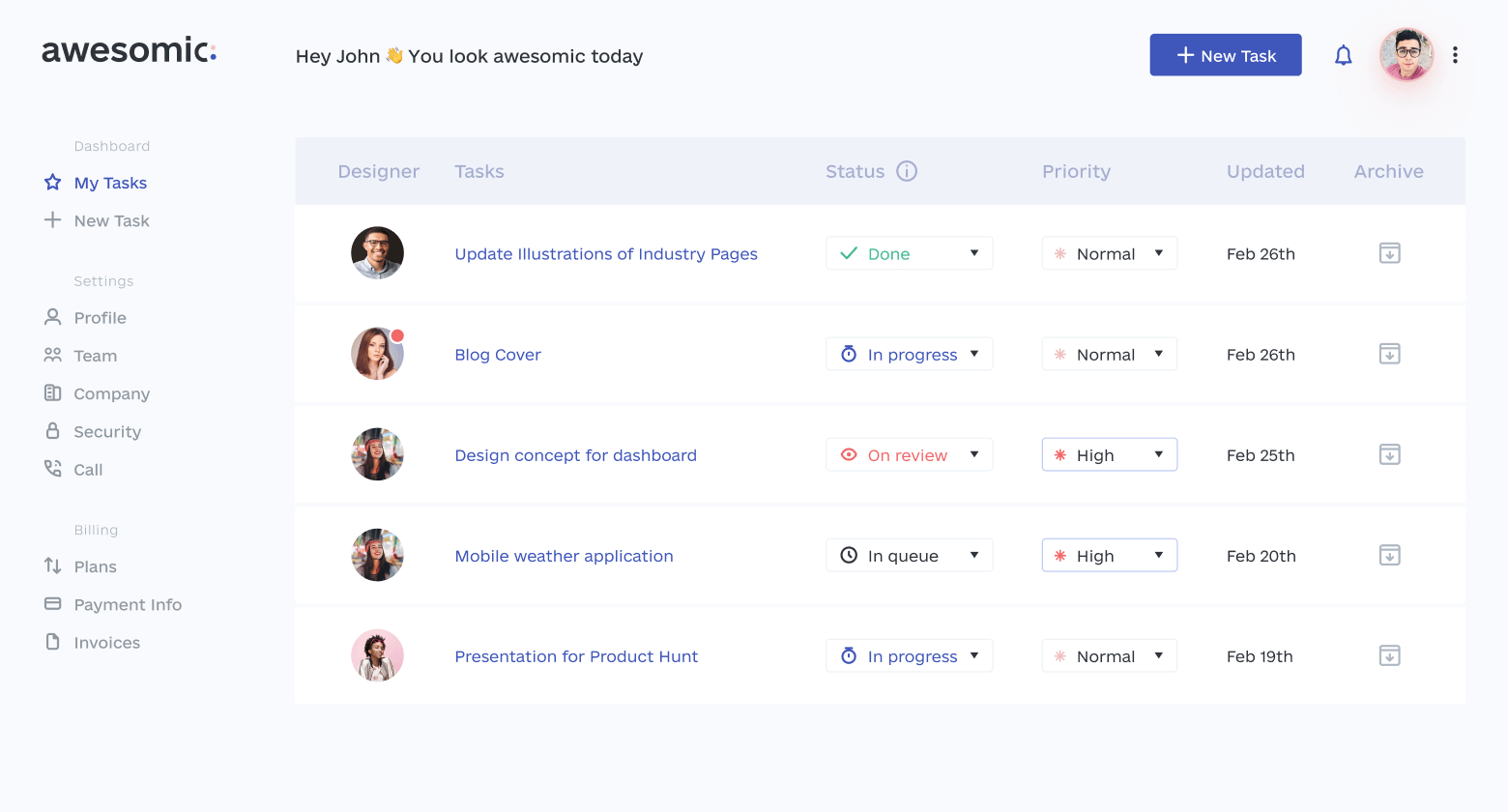Open Blog Cover In progress status dropdown
The height and width of the screenshot is (812, 1508).
click(909, 354)
